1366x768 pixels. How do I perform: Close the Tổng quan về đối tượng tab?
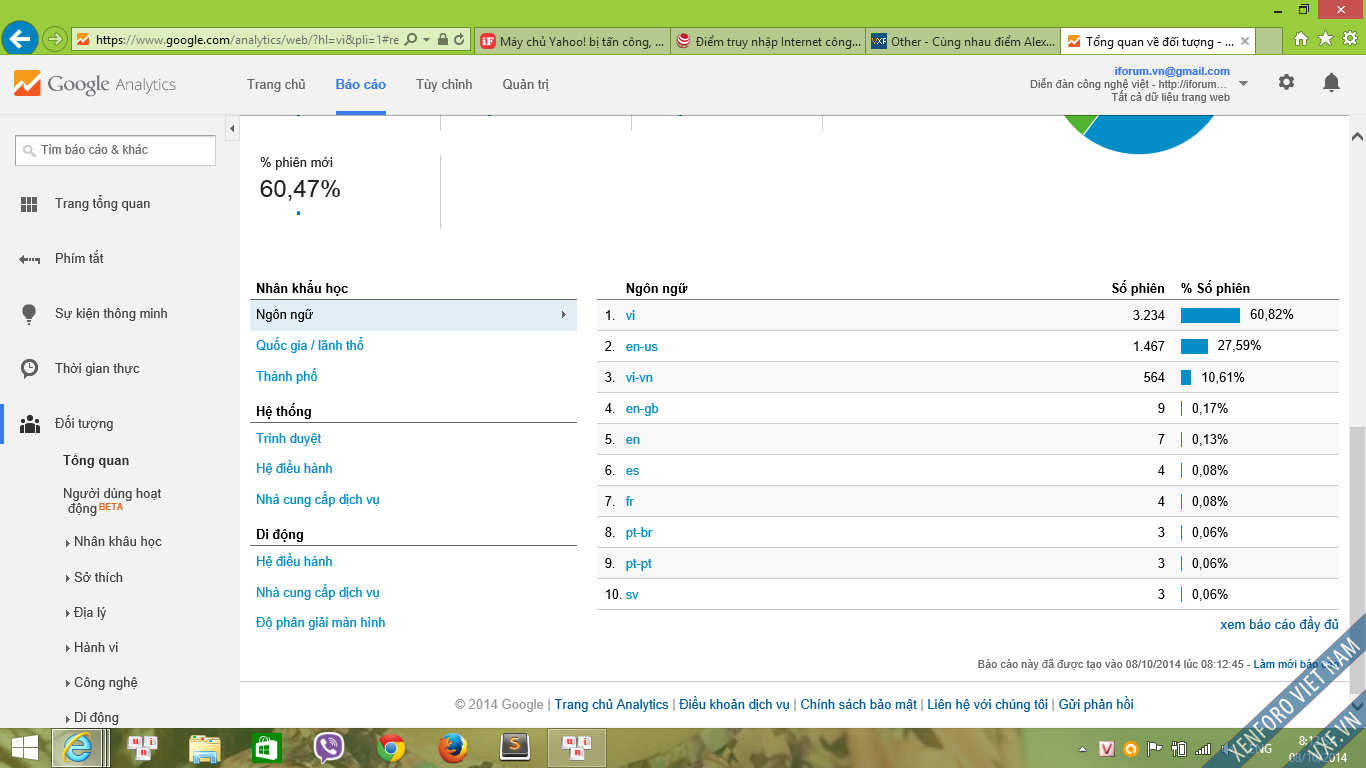tap(1245, 41)
